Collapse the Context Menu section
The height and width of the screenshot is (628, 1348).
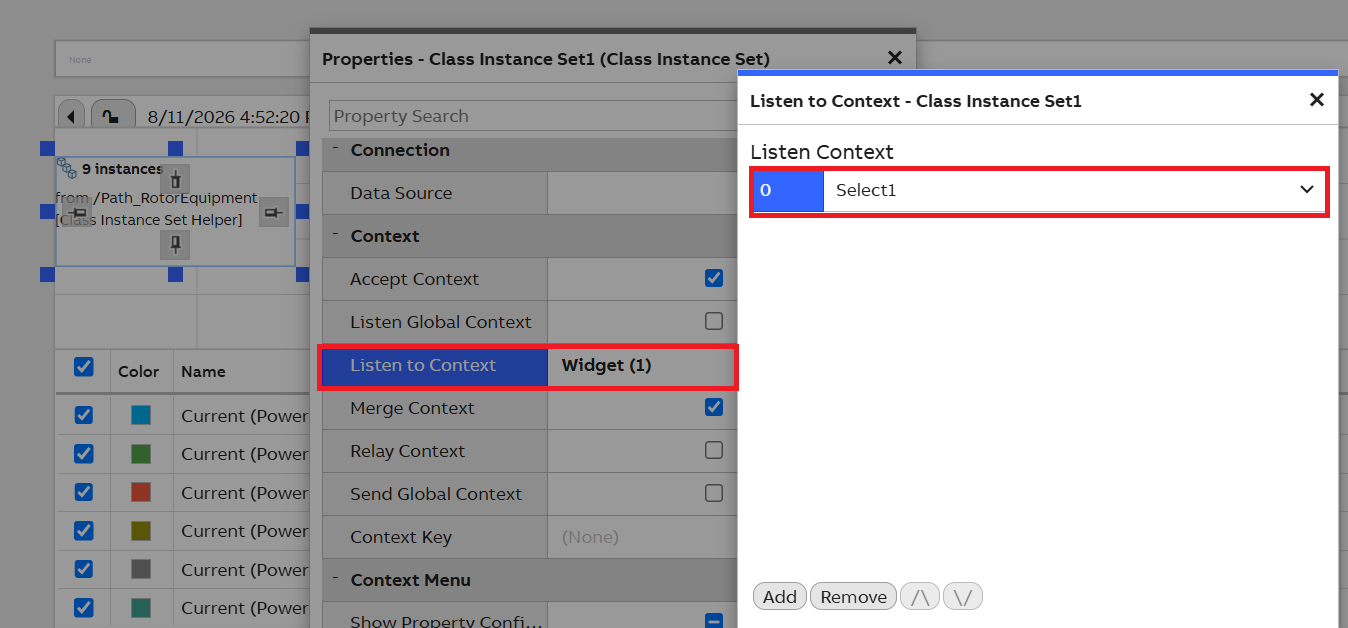click(336, 580)
